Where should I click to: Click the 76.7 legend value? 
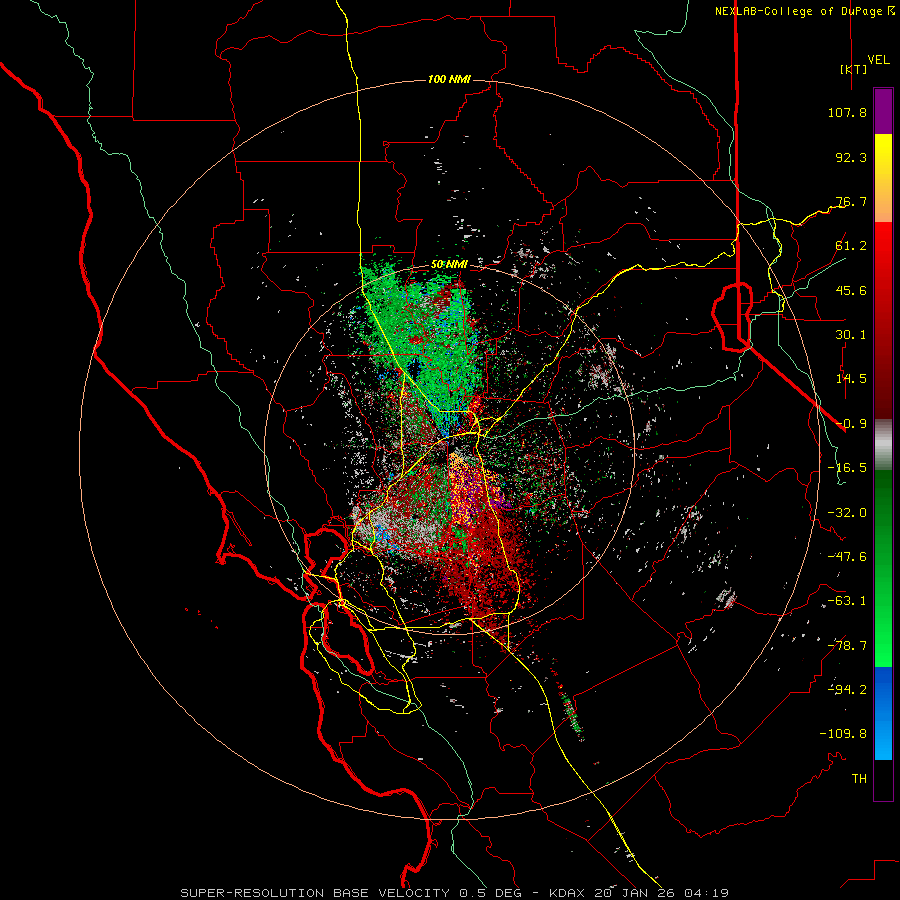(851, 201)
